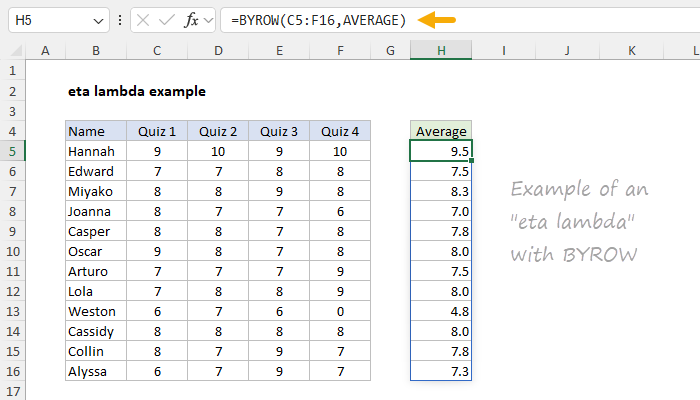Image resolution: width=700 pixels, height=400 pixels.
Task: Select row 13 header
Action: [x=14, y=311]
